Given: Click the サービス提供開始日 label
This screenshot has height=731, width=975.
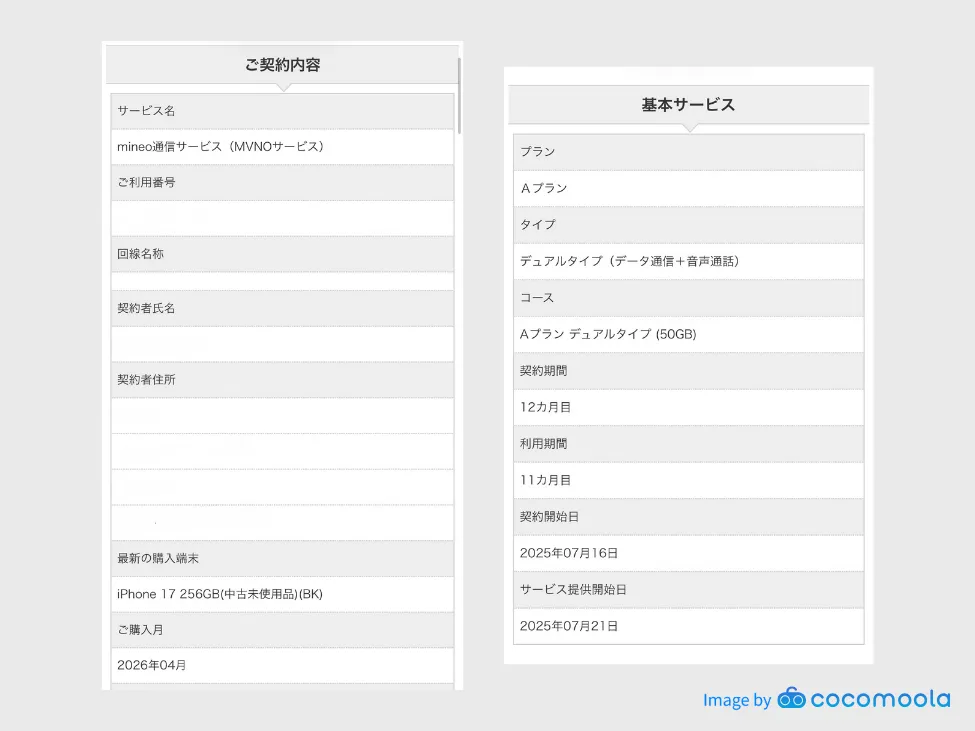Looking at the screenshot, I should pos(573,589).
